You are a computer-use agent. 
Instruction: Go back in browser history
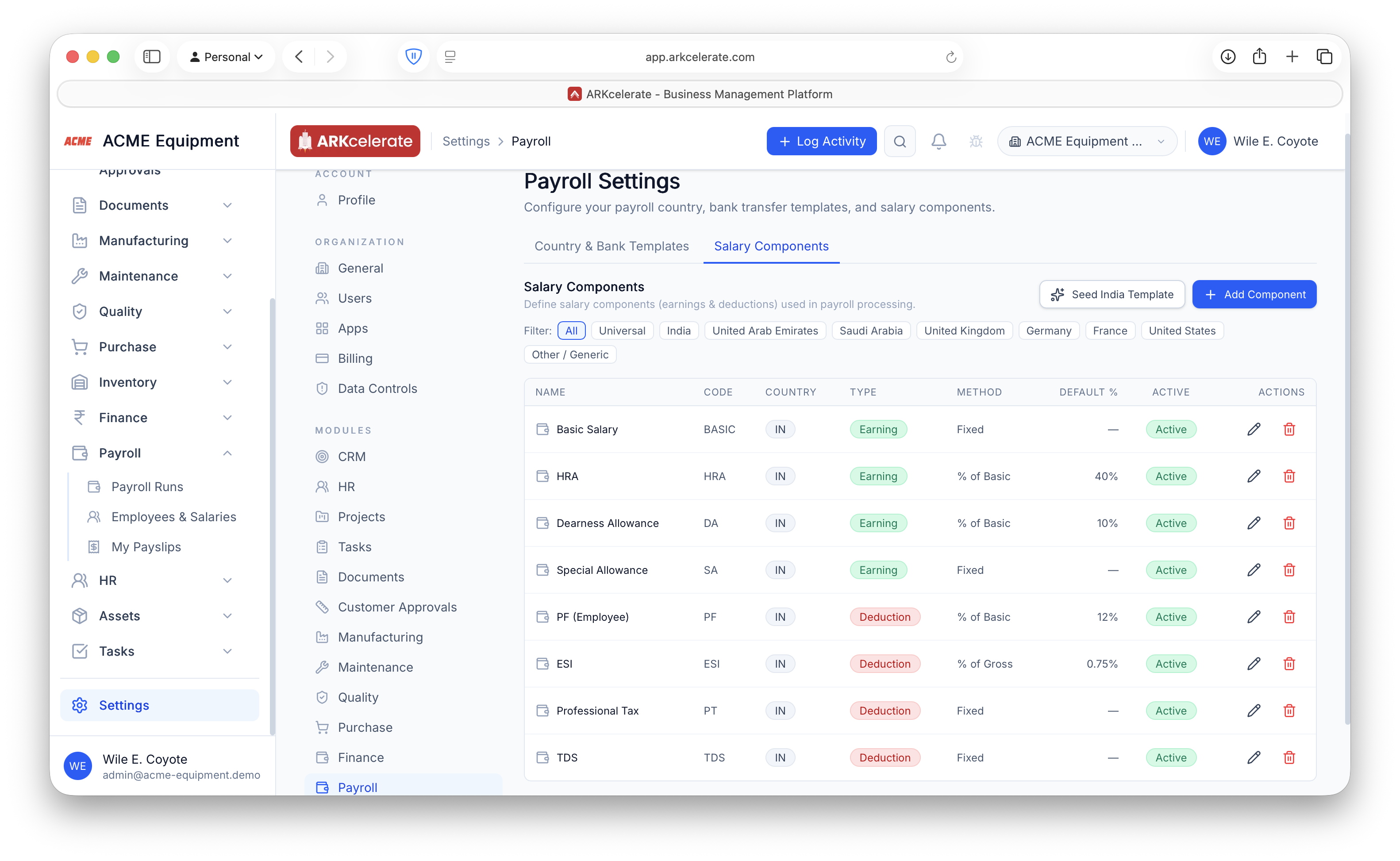pos(299,56)
